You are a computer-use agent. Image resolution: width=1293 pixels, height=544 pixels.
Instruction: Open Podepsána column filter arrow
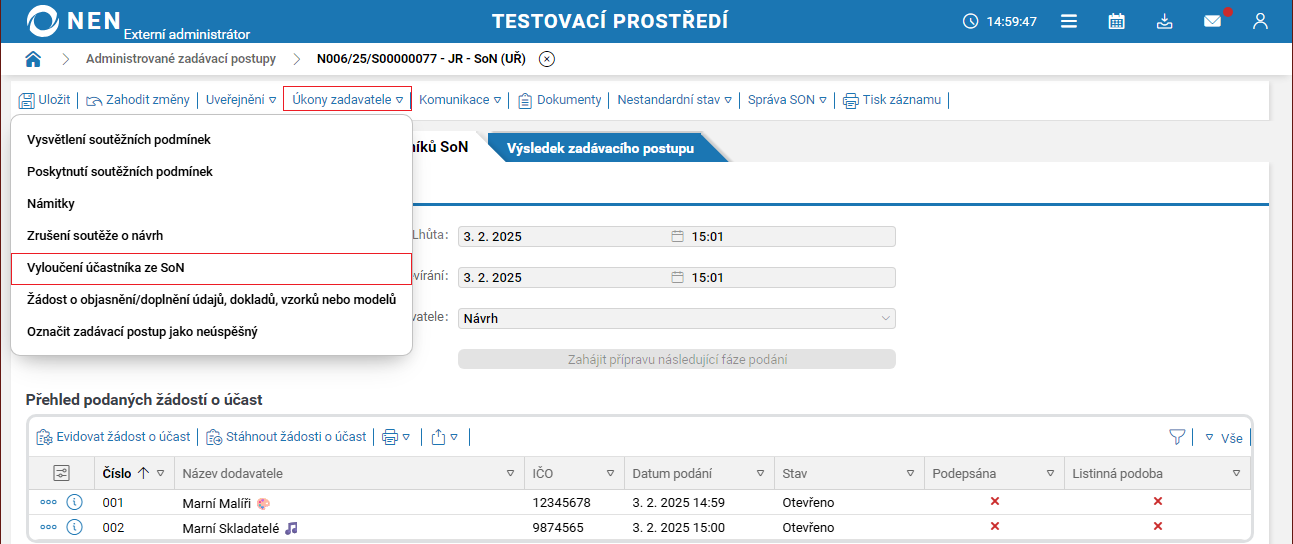[1051, 473]
